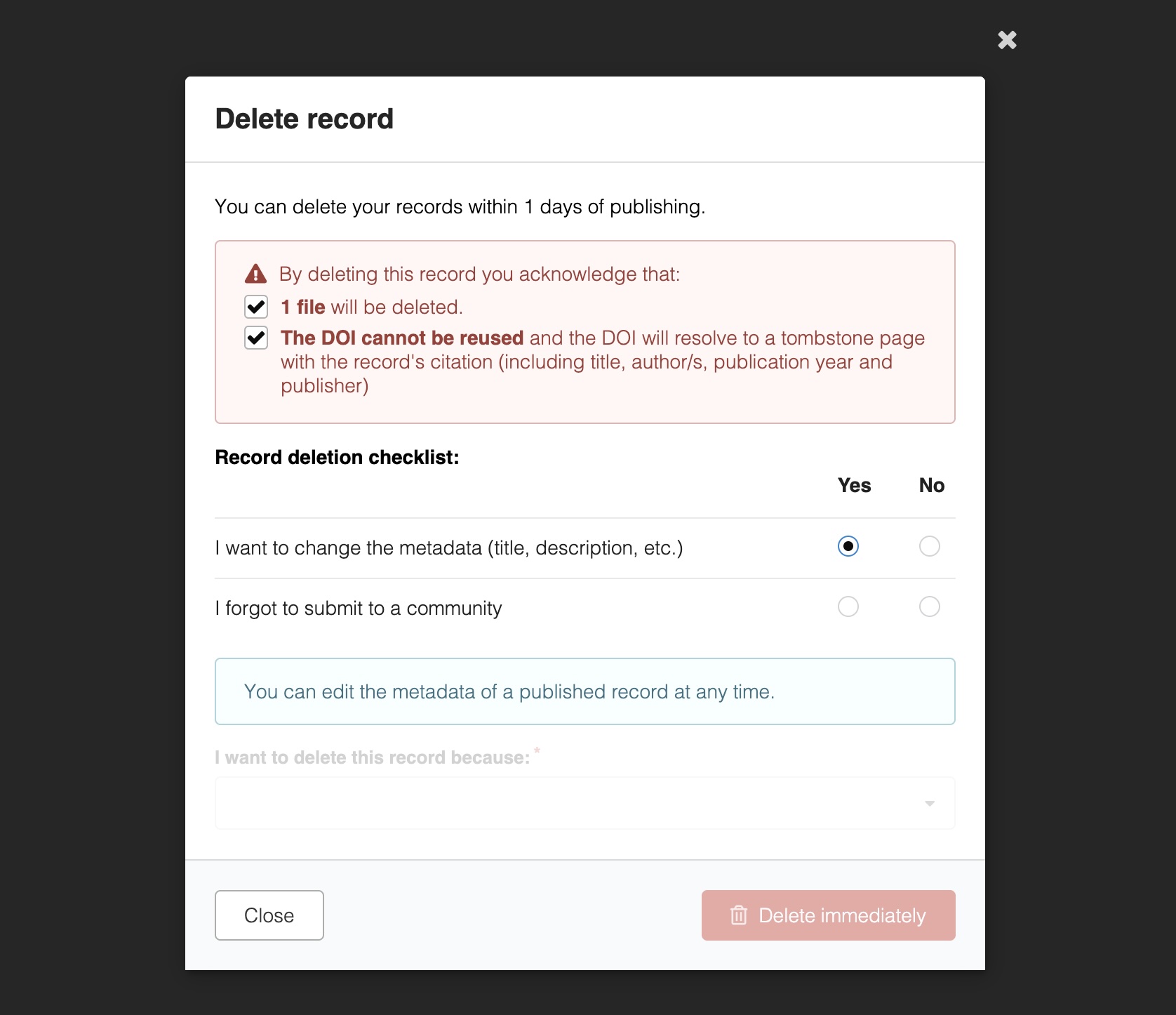Choose No for changing the metadata
The width and height of the screenshot is (1176, 1015).
[929, 546]
